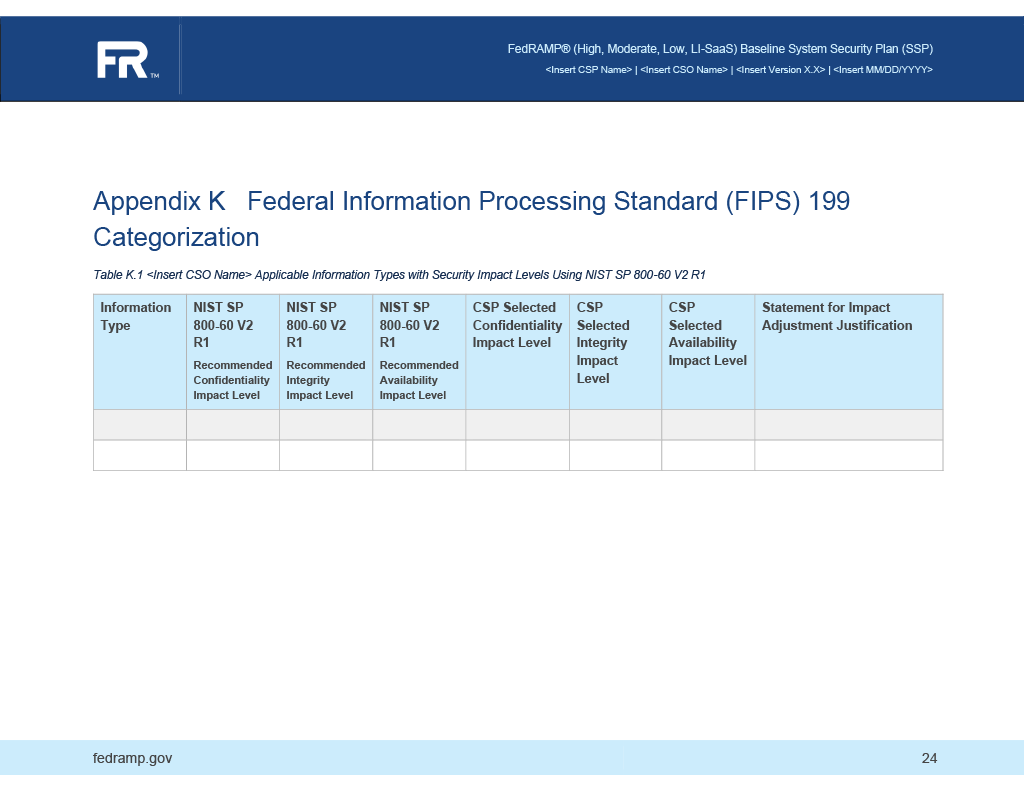Select the Recommended Availability Impact Level header

pyautogui.click(x=418, y=380)
